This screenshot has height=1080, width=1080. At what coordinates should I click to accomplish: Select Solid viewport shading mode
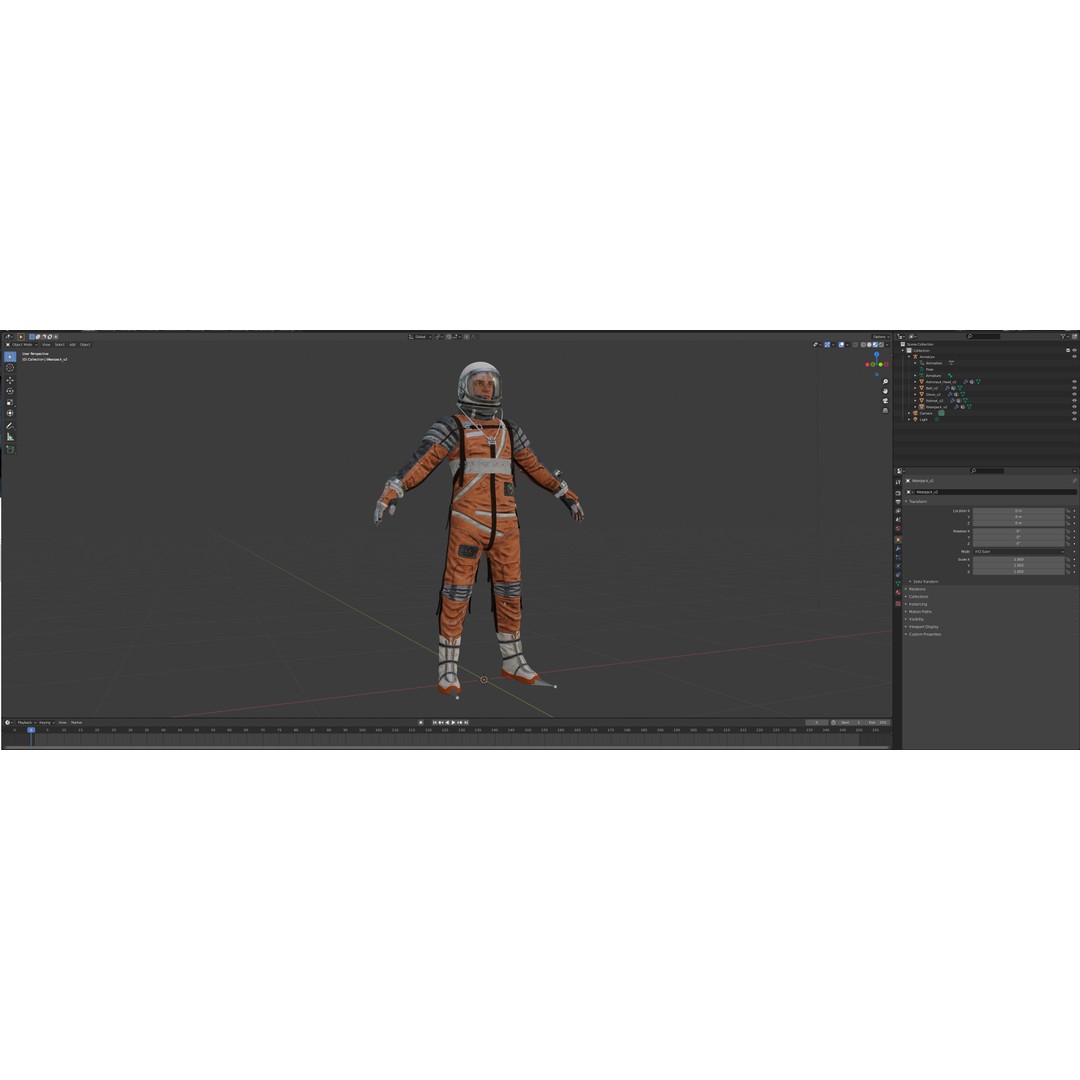tap(869, 344)
